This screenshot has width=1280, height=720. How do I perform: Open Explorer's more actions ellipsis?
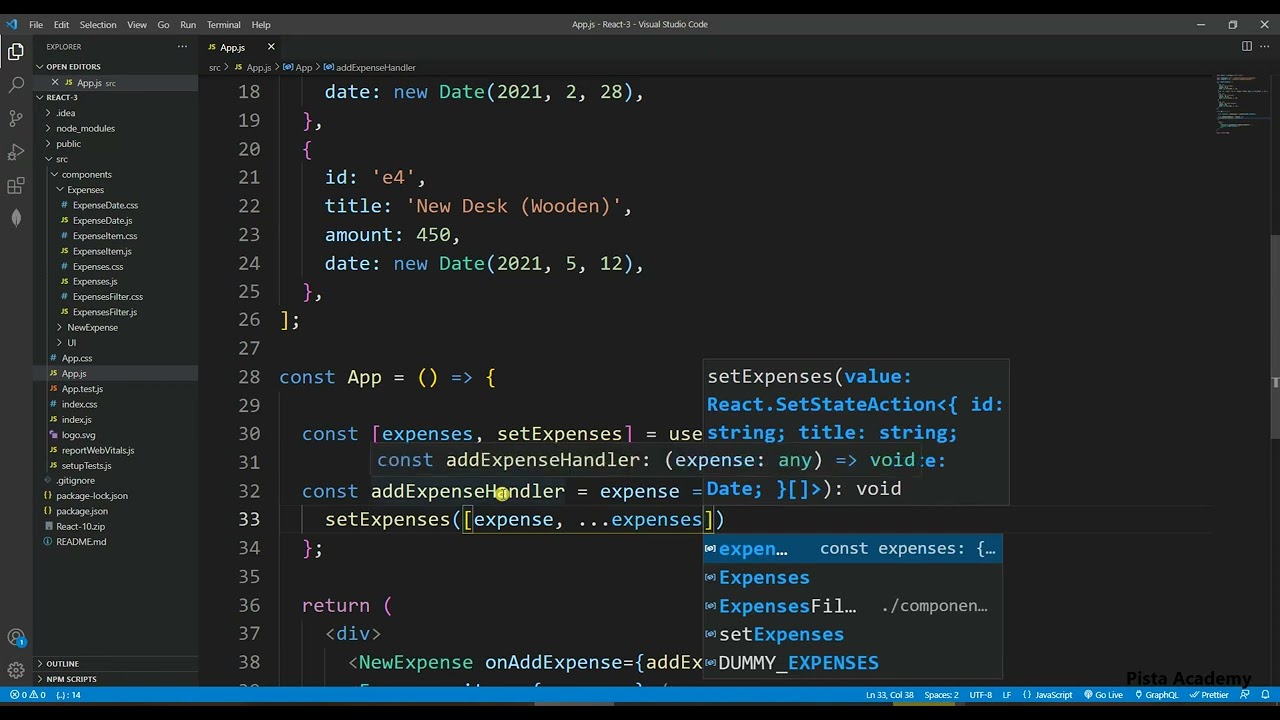pyautogui.click(x=182, y=47)
